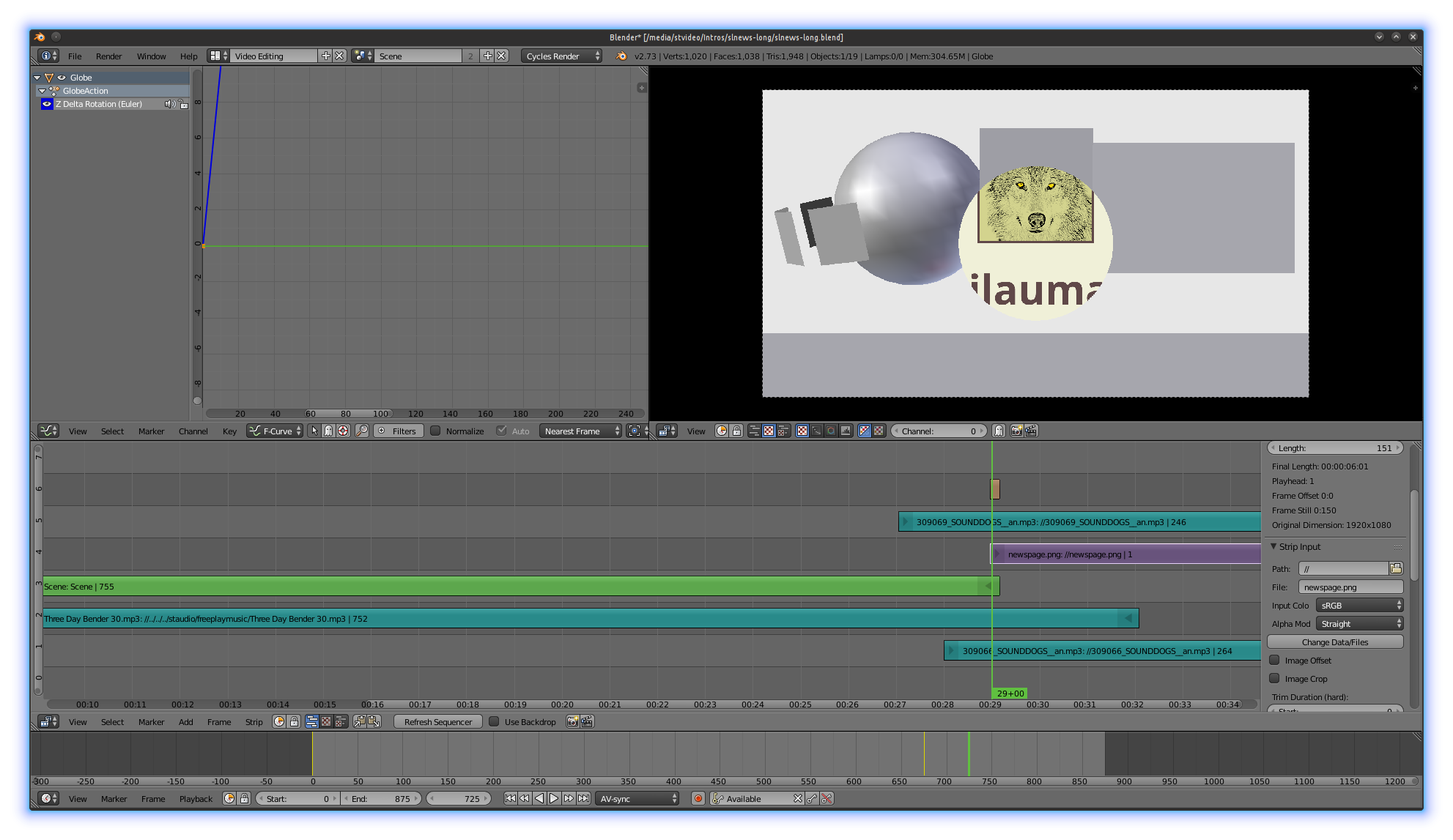The height and width of the screenshot is (840, 1453).
Task: Click the Image Offset checkbox in Strip Input
Action: [1275, 661]
